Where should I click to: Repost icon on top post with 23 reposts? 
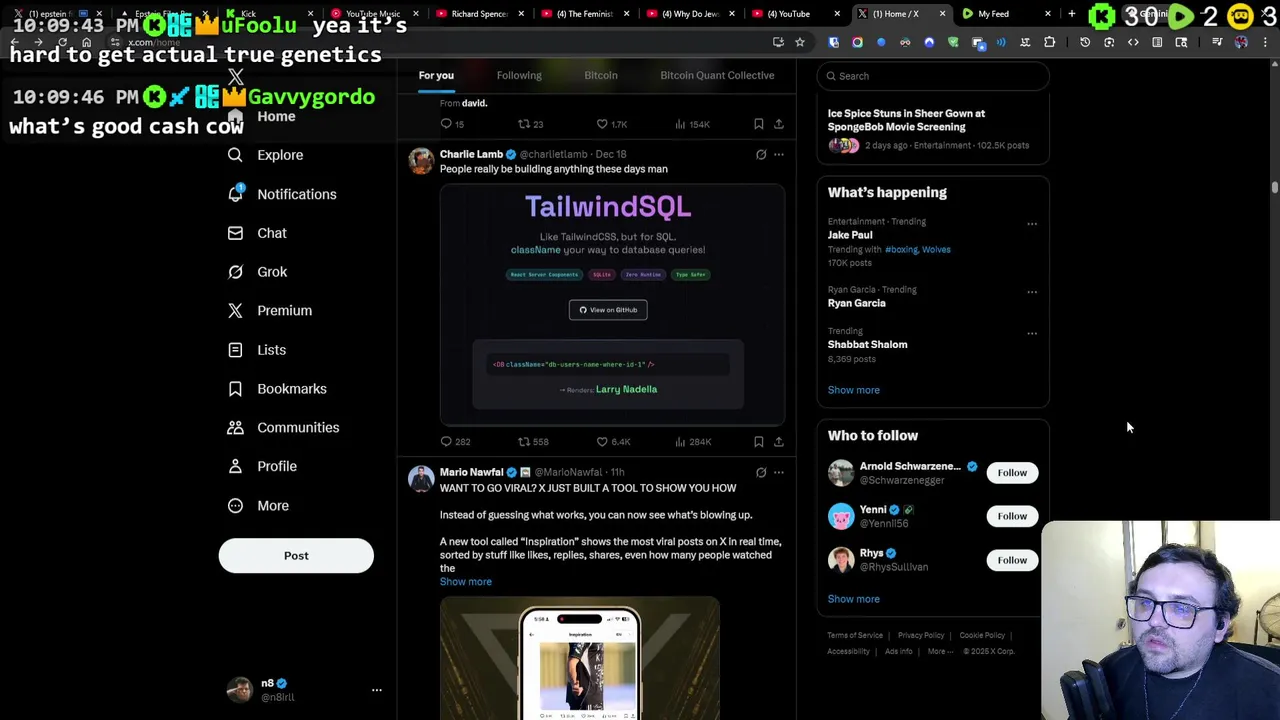530,124
